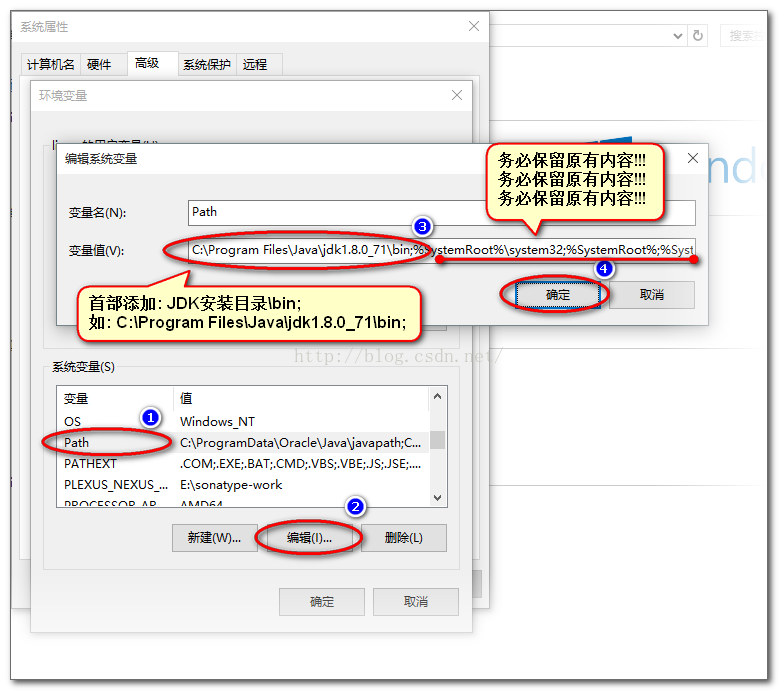
Task: Click the Windows_NT value cell
Action: 217,421
